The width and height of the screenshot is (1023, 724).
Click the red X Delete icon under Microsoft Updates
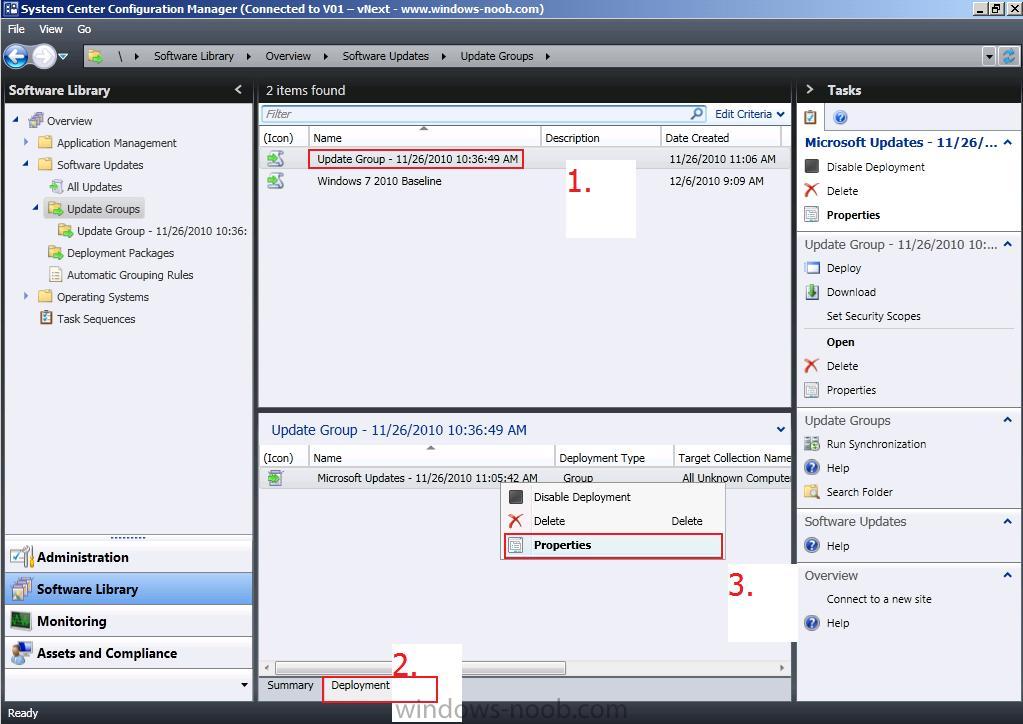click(812, 190)
